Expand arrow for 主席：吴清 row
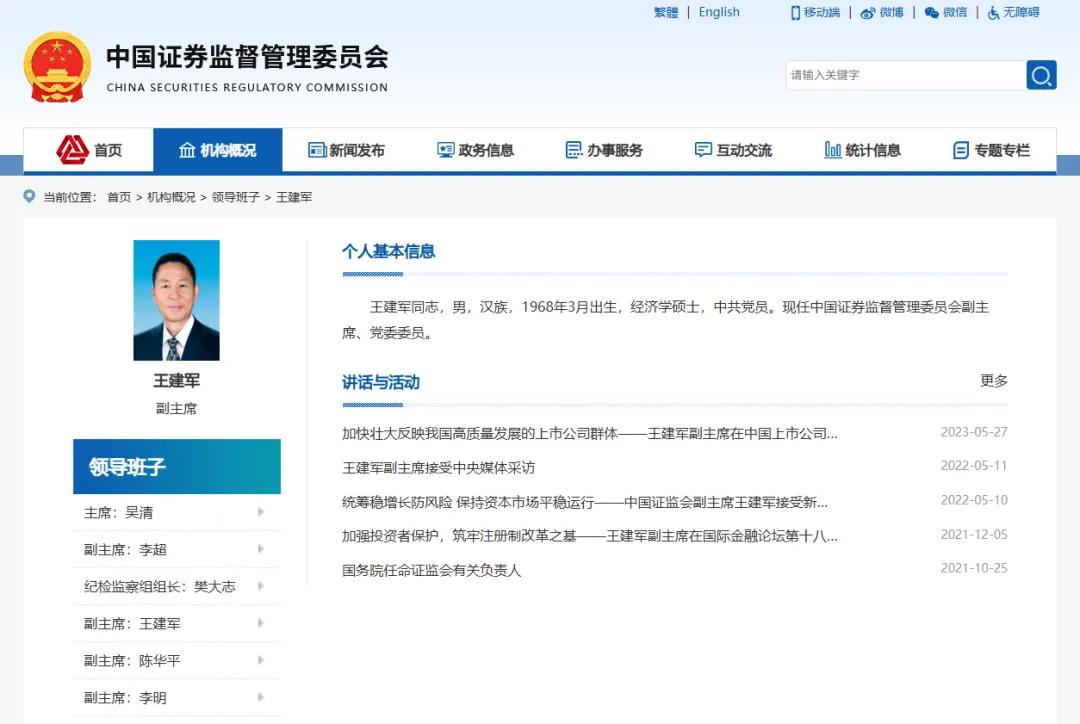Viewport: 1080px width, 724px height. [261, 512]
